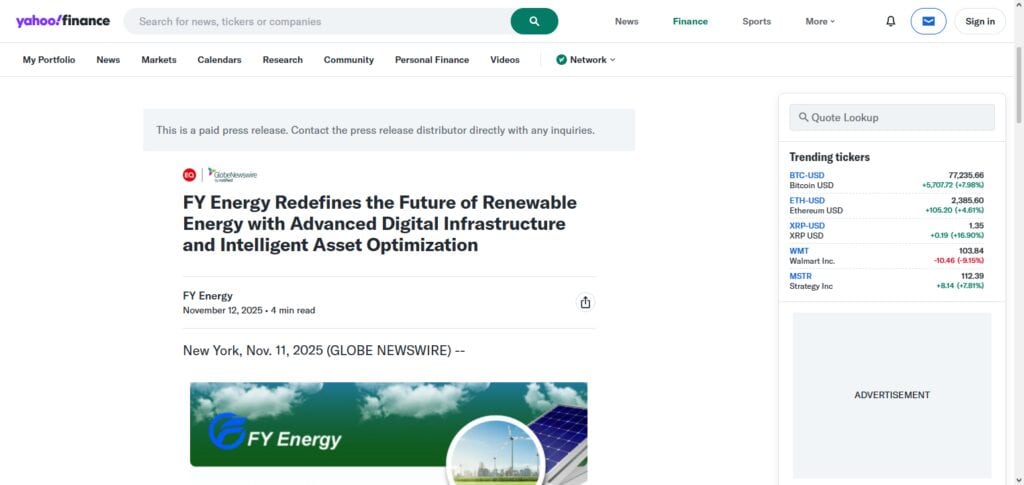Open the Markets tab
This screenshot has width=1024, height=485.
pos(159,59)
